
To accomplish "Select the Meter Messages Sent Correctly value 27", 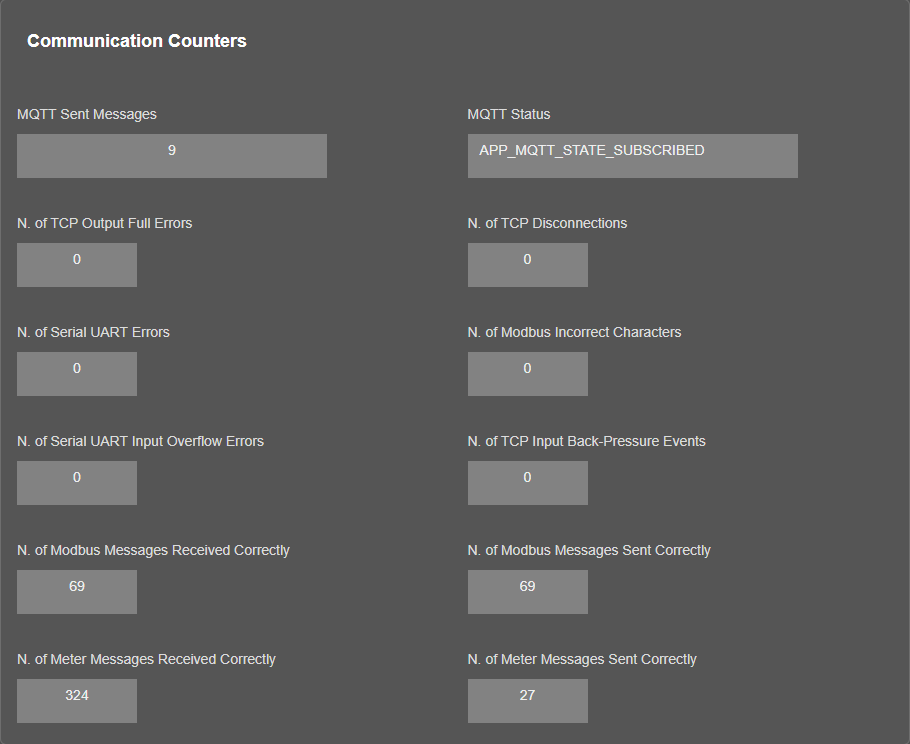I will click(x=528, y=701).
